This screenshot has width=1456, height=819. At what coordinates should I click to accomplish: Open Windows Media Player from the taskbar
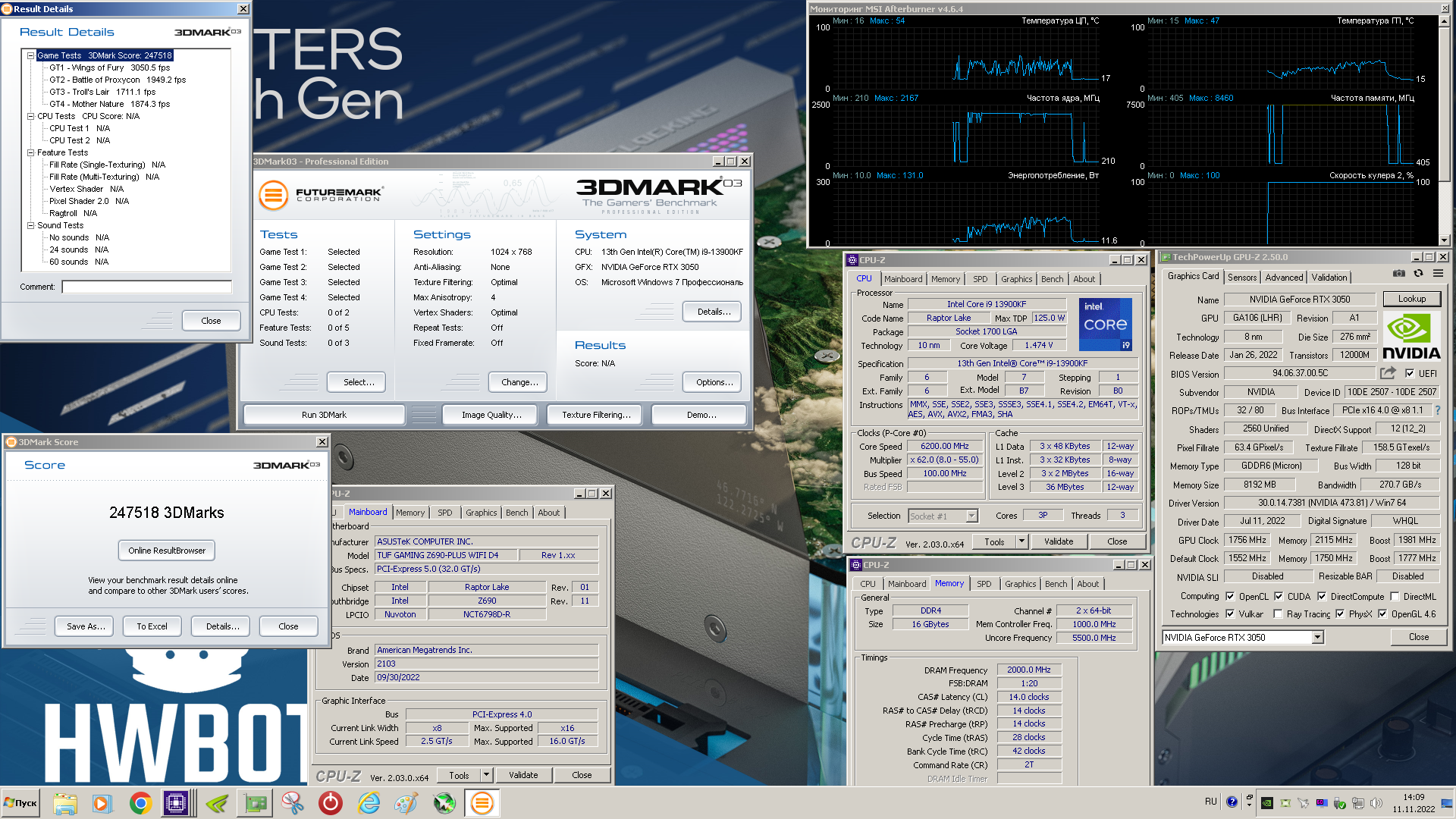(x=102, y=803)
